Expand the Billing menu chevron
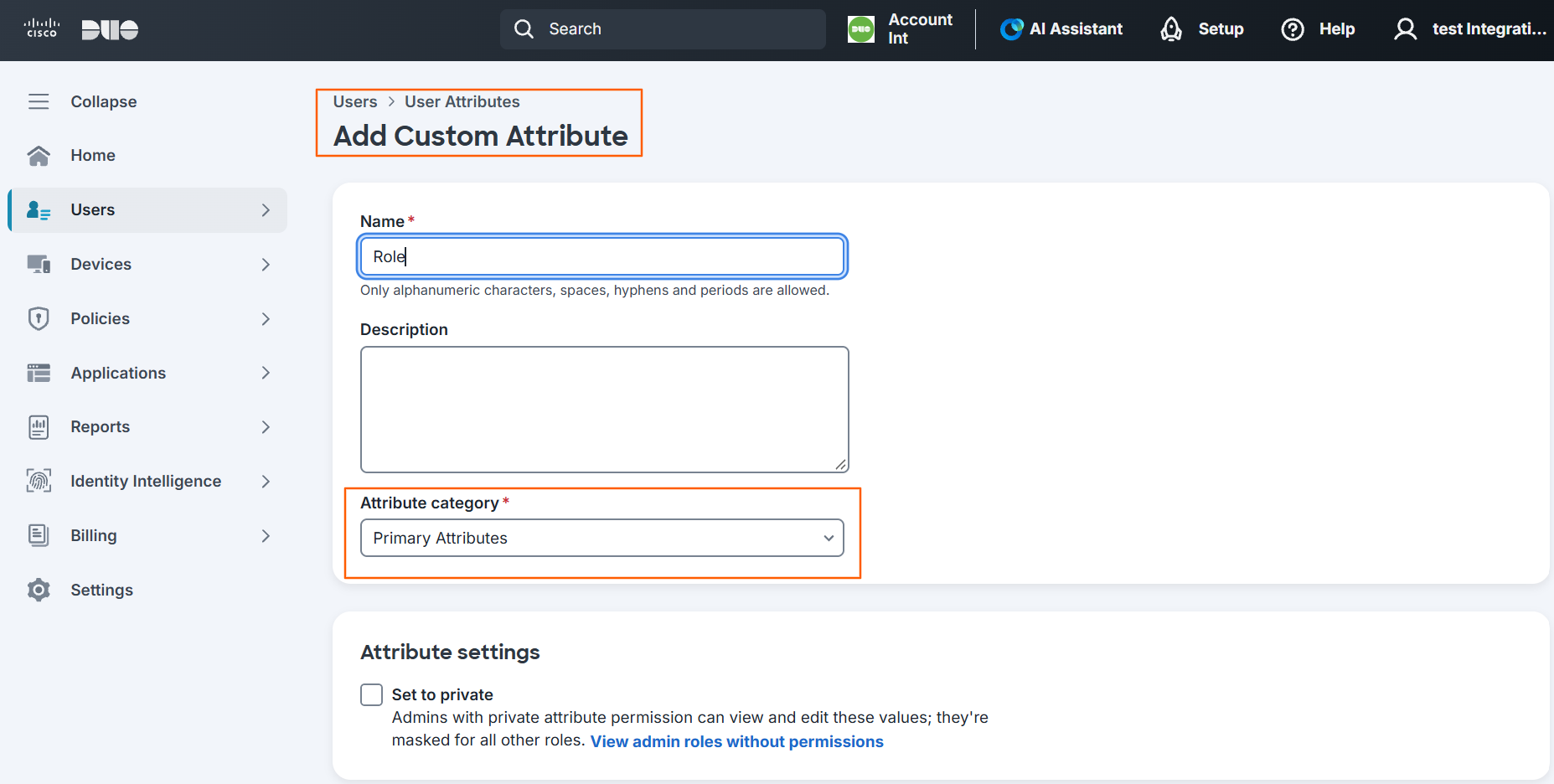Viewport: 1554px width, 784px height. pos(266,536)
